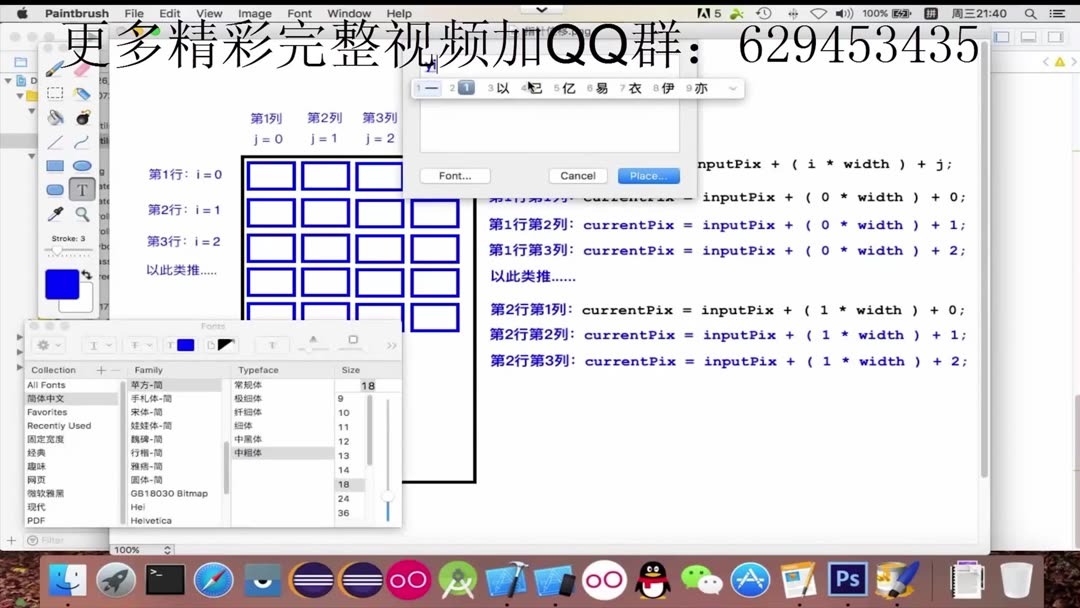This screenshot has height=608, width=1080.
Task: Select the Zoom magnifier tool
Action: (x=81, y=212)
